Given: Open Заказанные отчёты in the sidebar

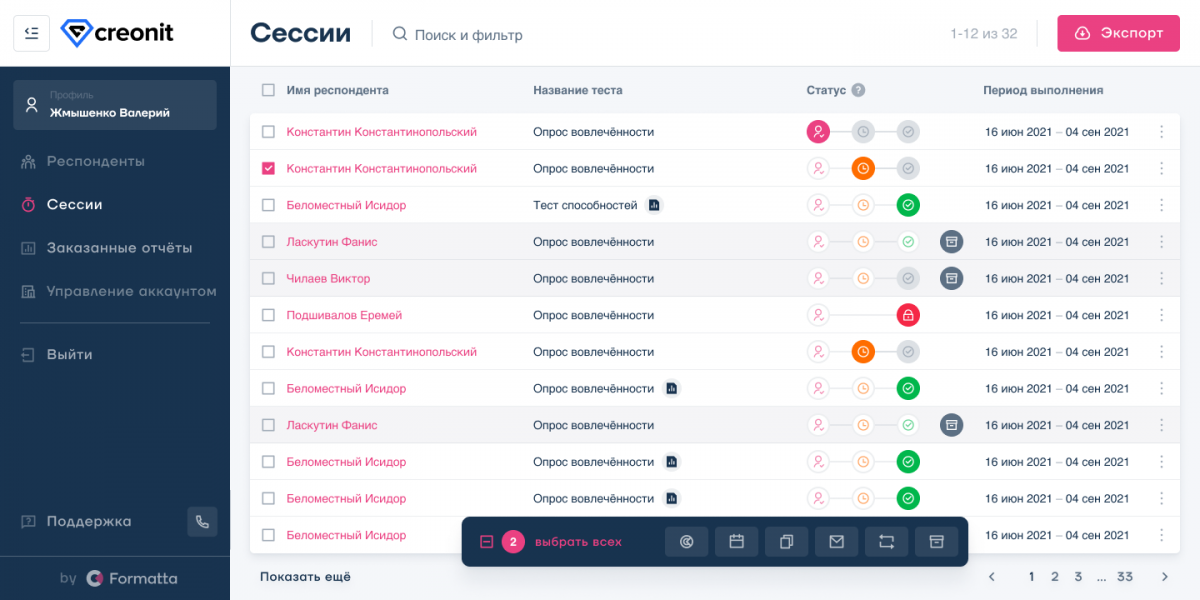Looking at the screenshot, I should tap(119, 248).
